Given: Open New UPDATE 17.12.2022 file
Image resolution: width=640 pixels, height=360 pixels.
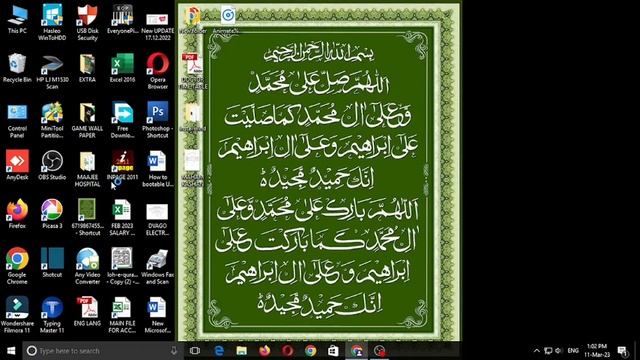Looking at the screenshot, I should pyautogui.click(x=158, y=25).
